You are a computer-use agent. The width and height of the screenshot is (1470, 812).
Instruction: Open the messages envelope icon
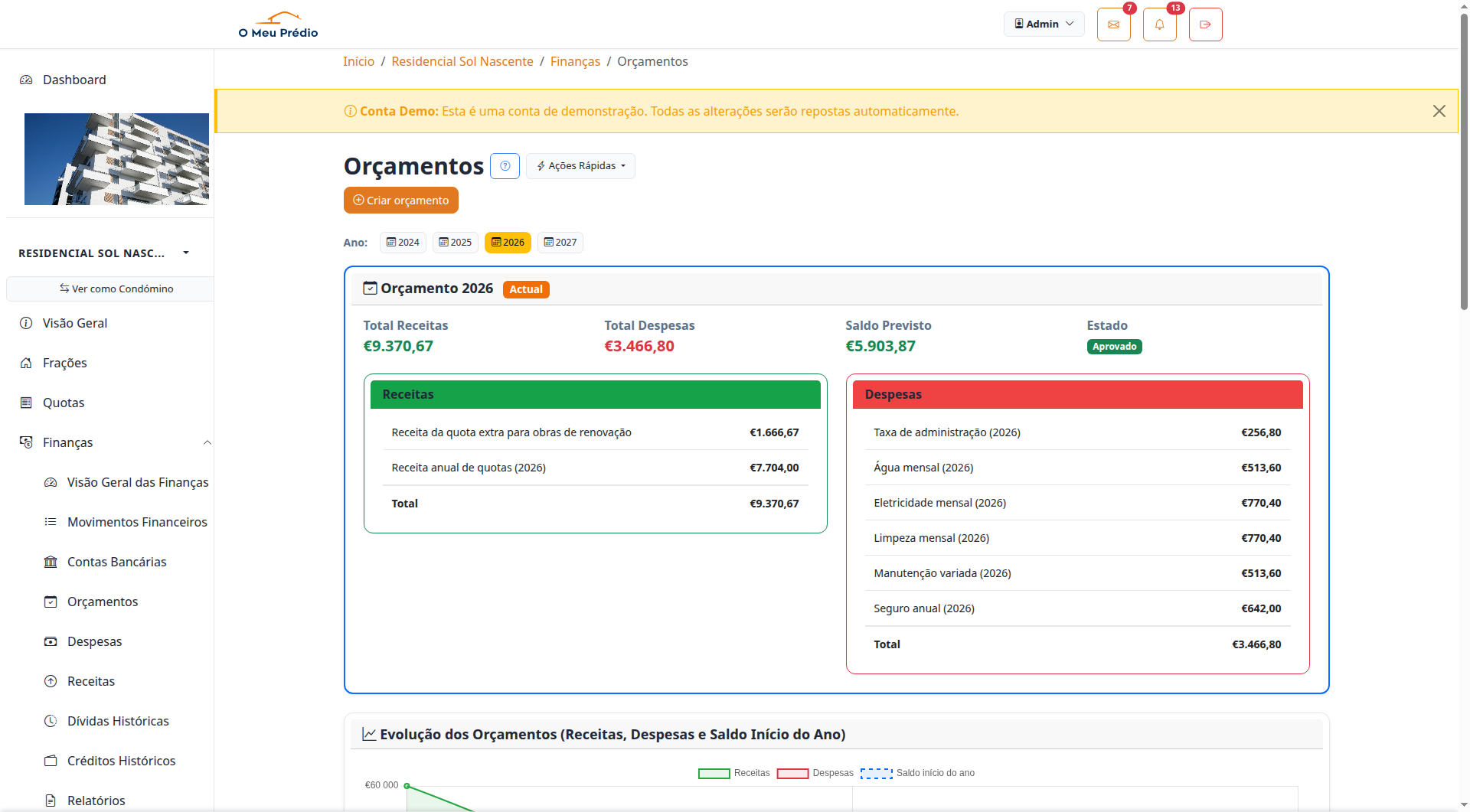(1113, 24)
